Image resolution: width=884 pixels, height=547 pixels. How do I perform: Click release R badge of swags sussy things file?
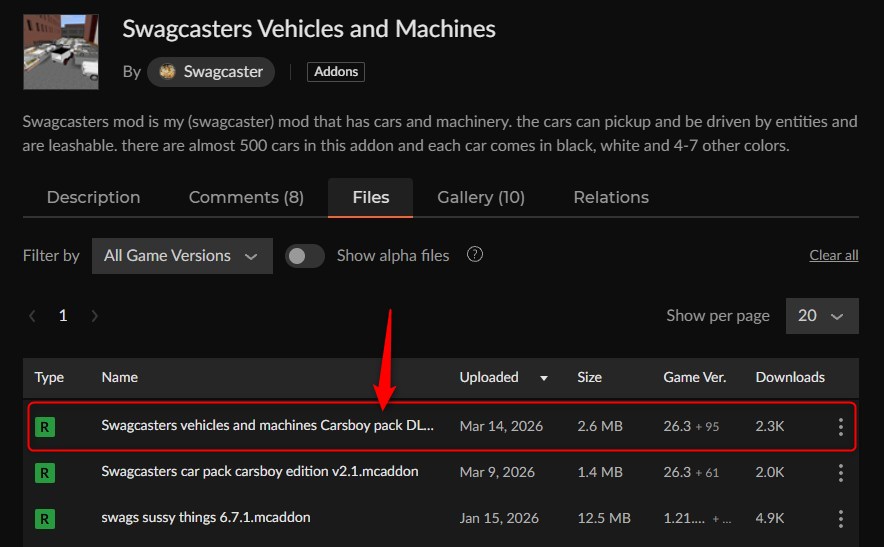[x=45, y=519]
